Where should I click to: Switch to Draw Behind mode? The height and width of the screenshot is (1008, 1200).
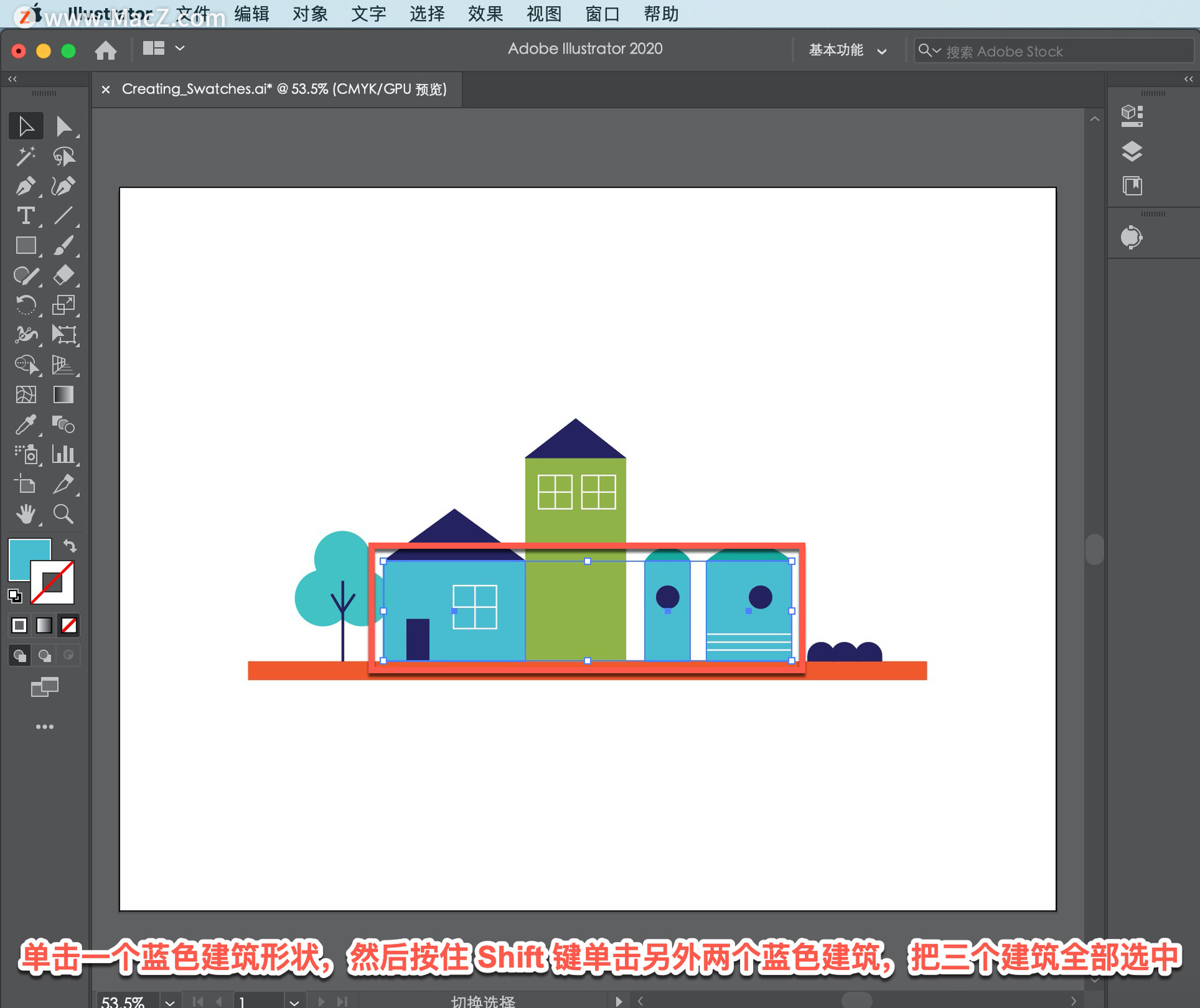coord(44,656)
